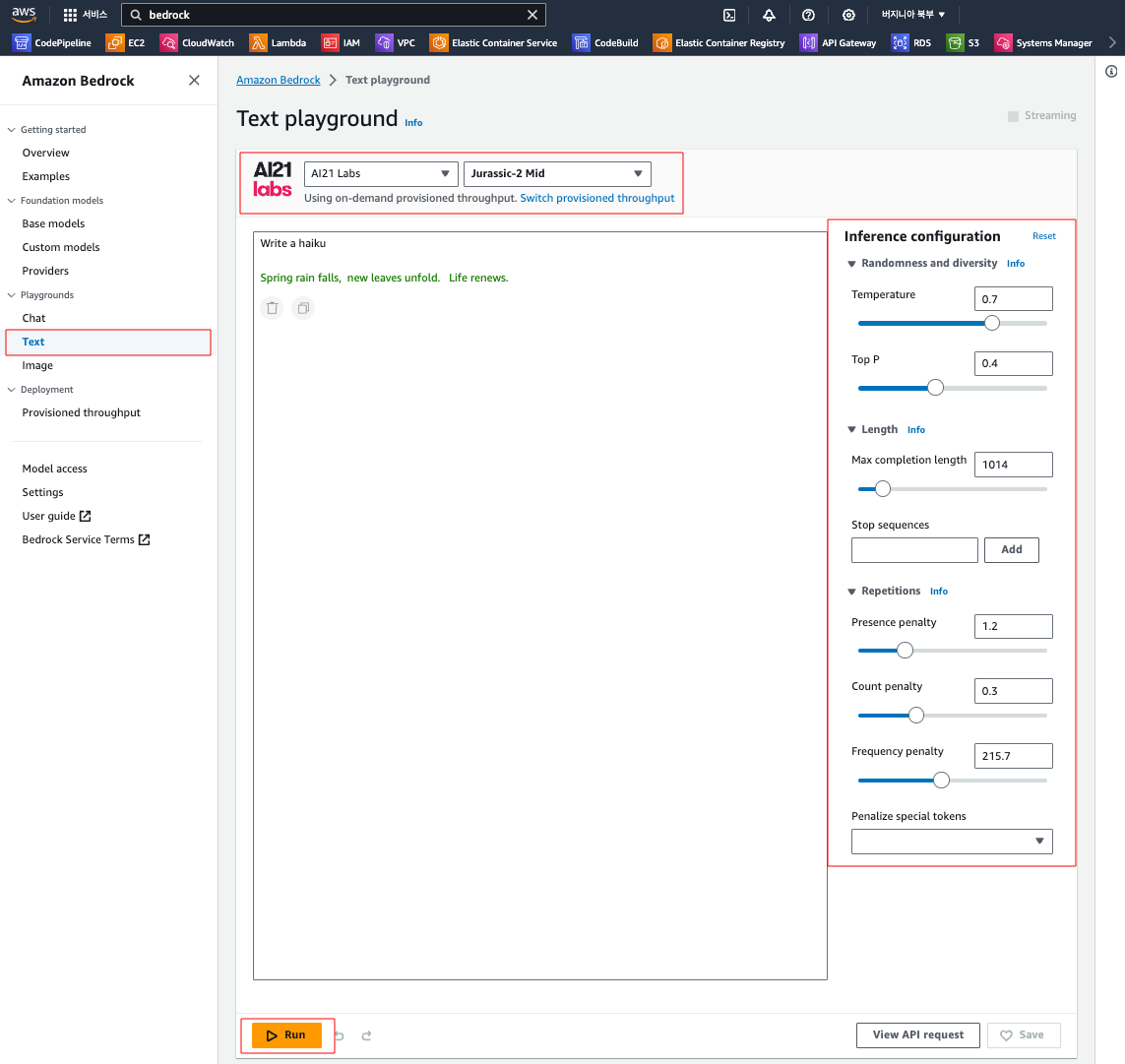Open the EC2 shortcut
Screen dimensions: 1125x1064
[x=125, y=43]
